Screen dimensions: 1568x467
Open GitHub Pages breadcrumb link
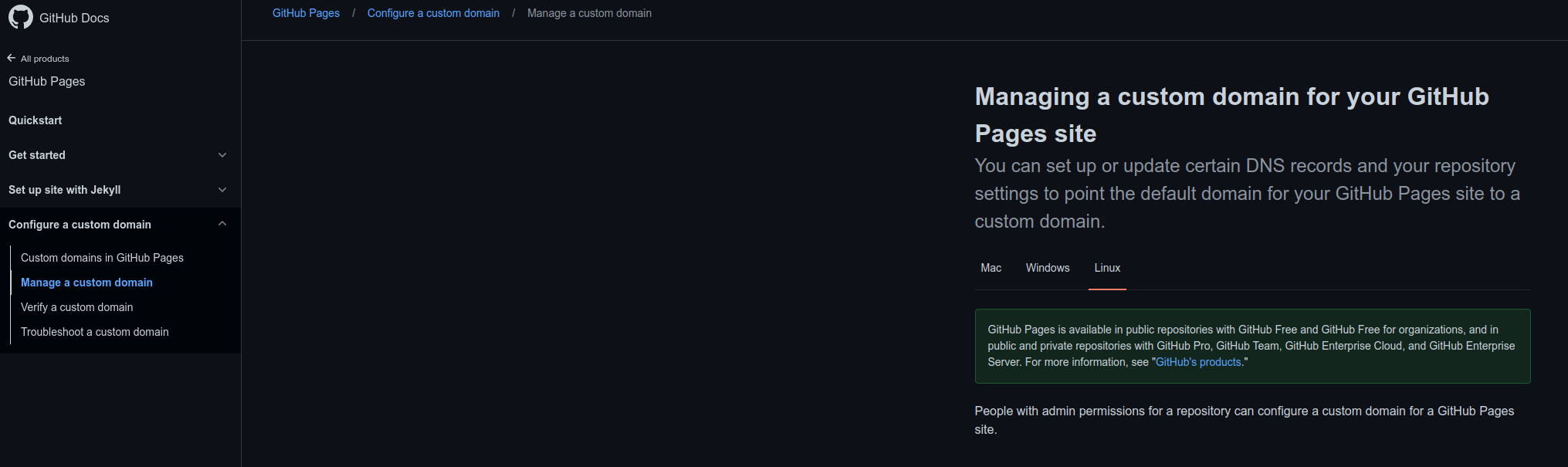(306, 13)
